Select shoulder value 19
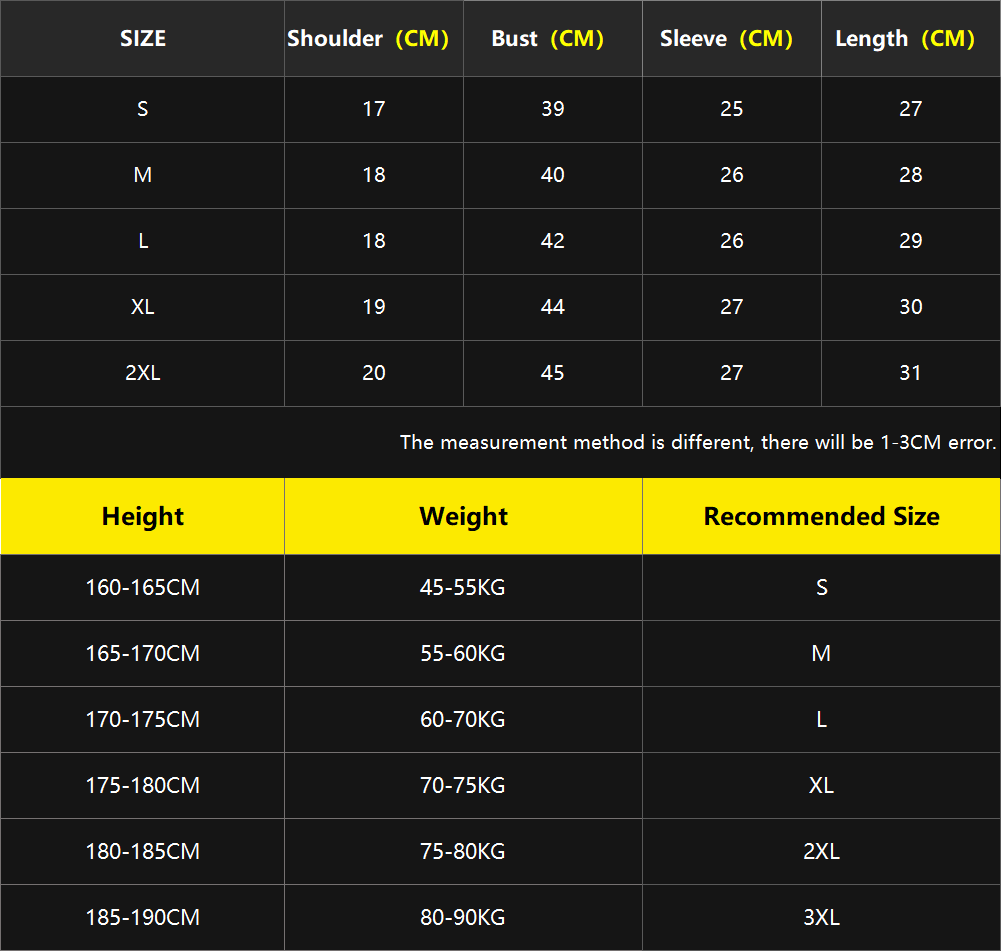Image resolution: width=1001 pixels, height=952 pixels. [374, 307]
